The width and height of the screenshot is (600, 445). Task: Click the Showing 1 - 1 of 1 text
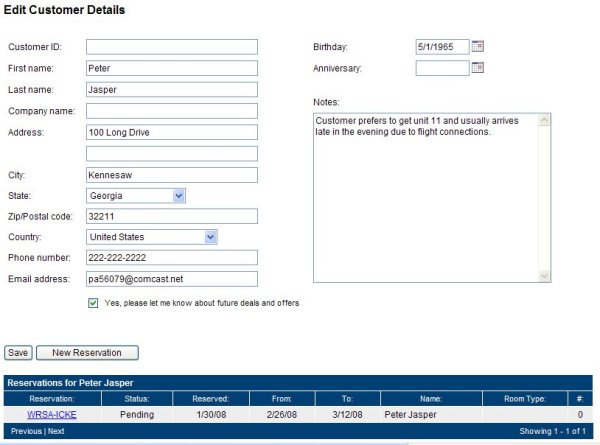[553, 431]
